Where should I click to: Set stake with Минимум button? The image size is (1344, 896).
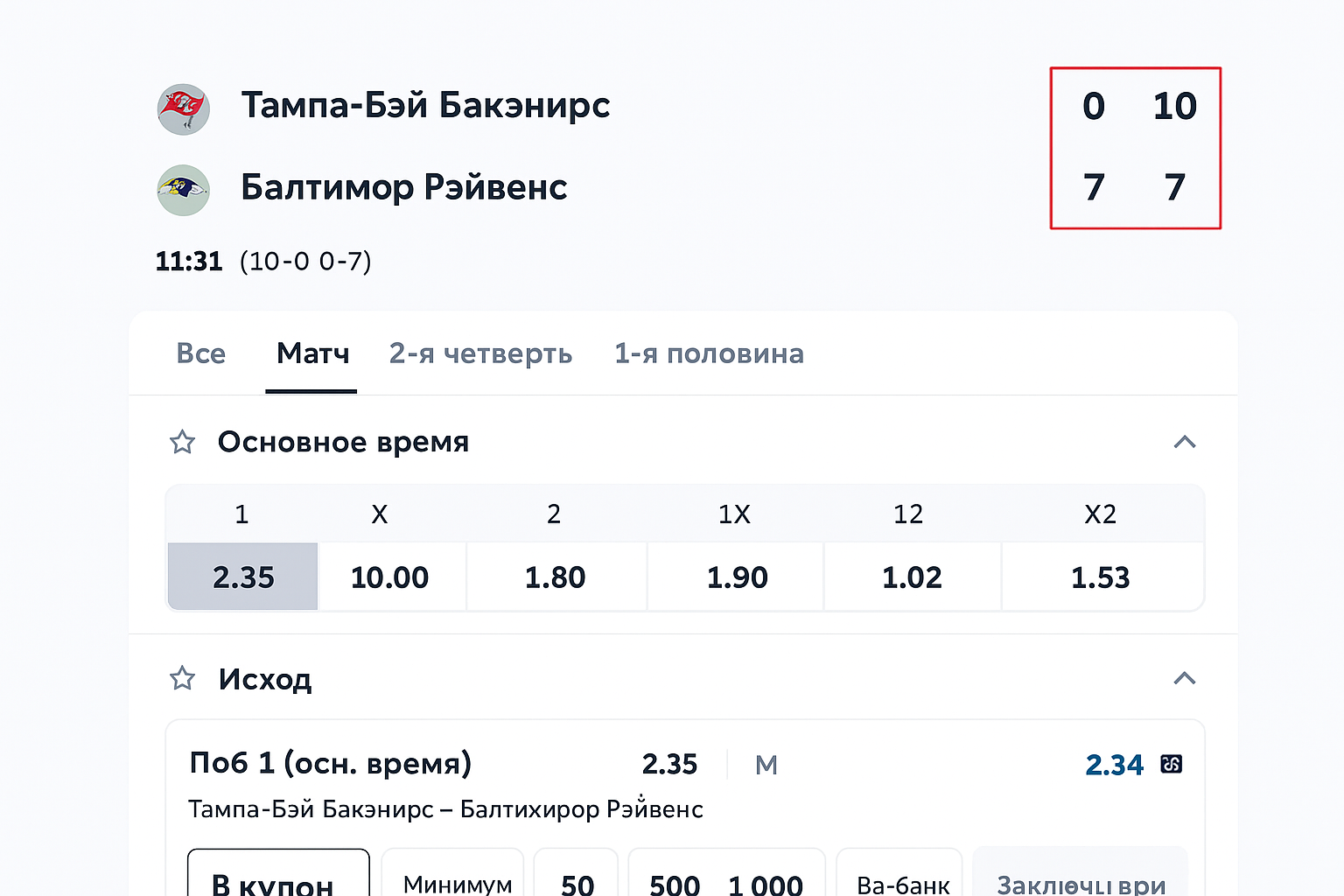point(457,878)
